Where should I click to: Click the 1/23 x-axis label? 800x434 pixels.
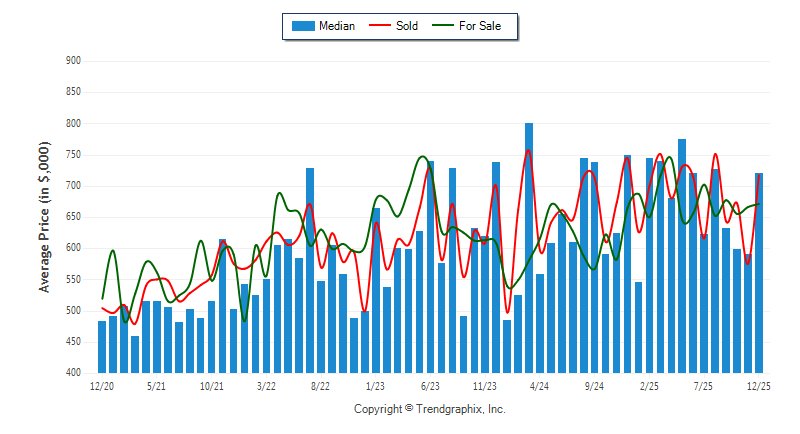click(x=376, y=385)
